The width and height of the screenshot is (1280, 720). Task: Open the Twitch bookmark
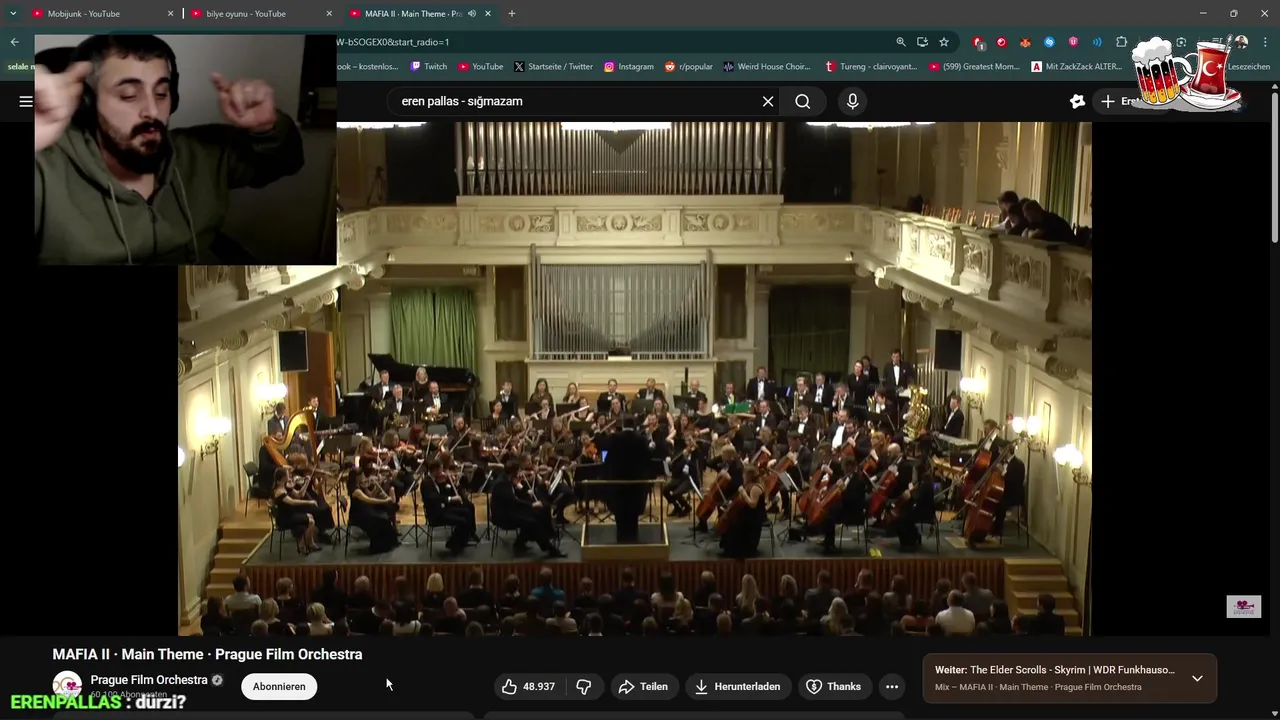pos(429,67)
